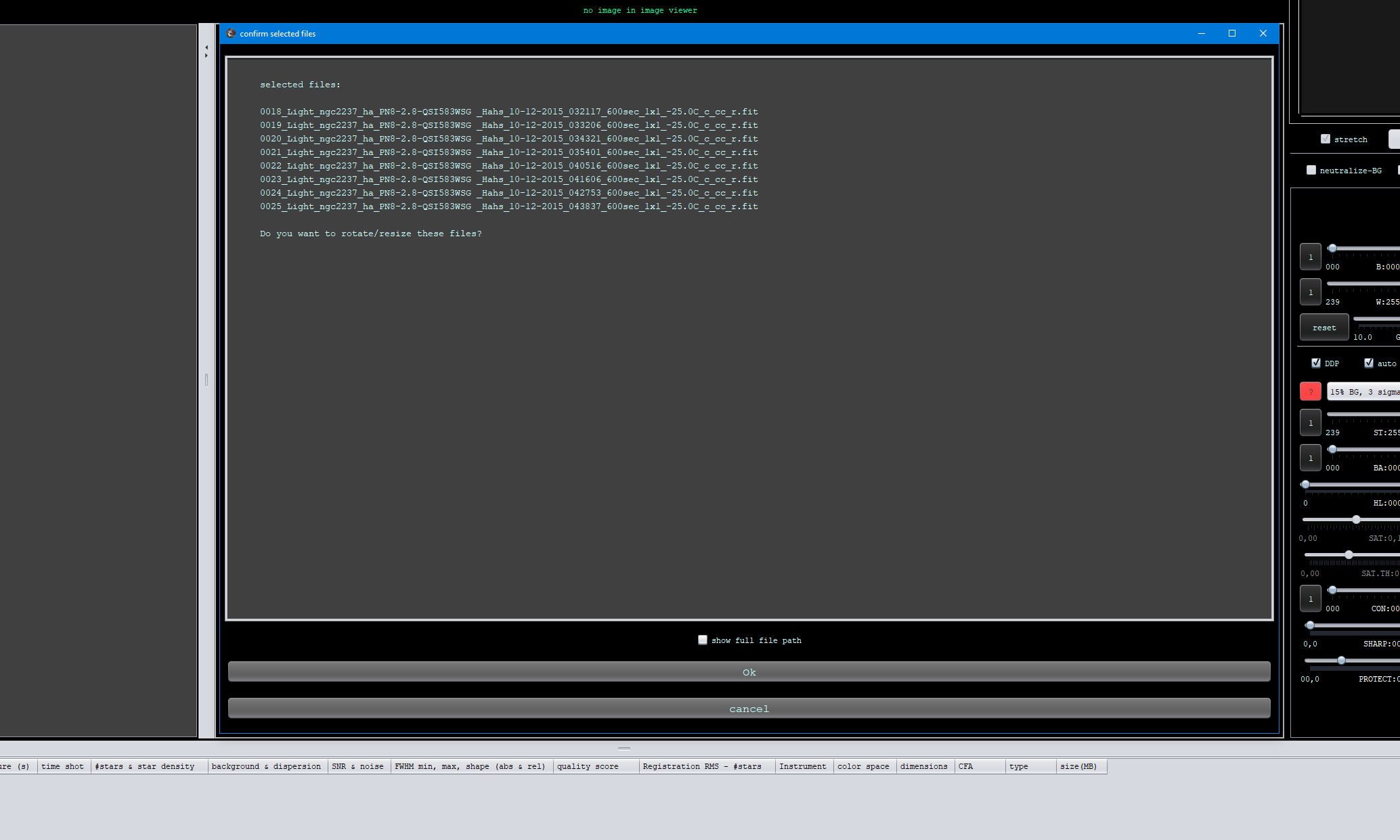Sort by the quality score column header
The image size is (1400, 840).
click(587, 766)
